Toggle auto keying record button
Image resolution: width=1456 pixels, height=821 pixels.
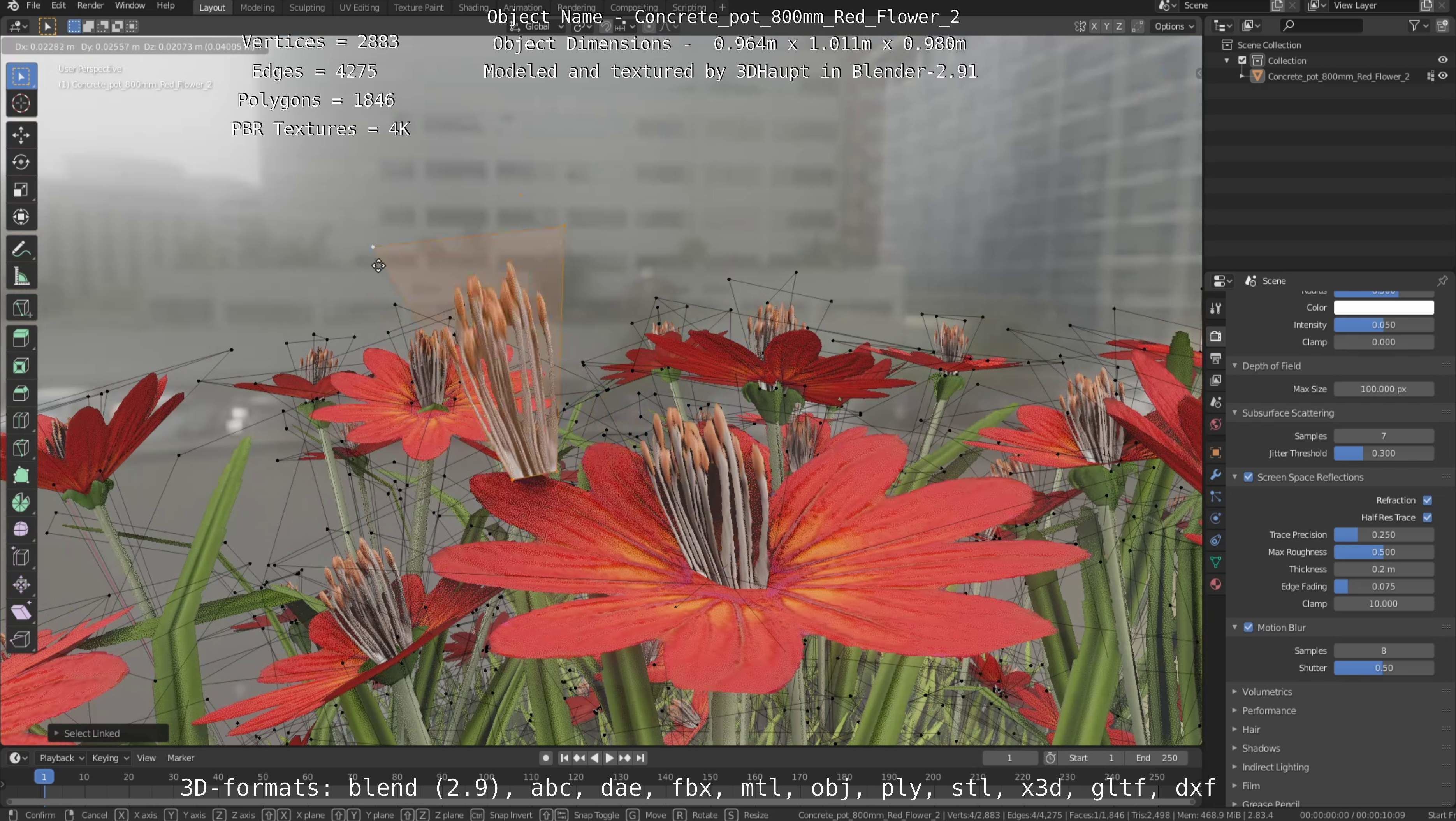(545, 758)
